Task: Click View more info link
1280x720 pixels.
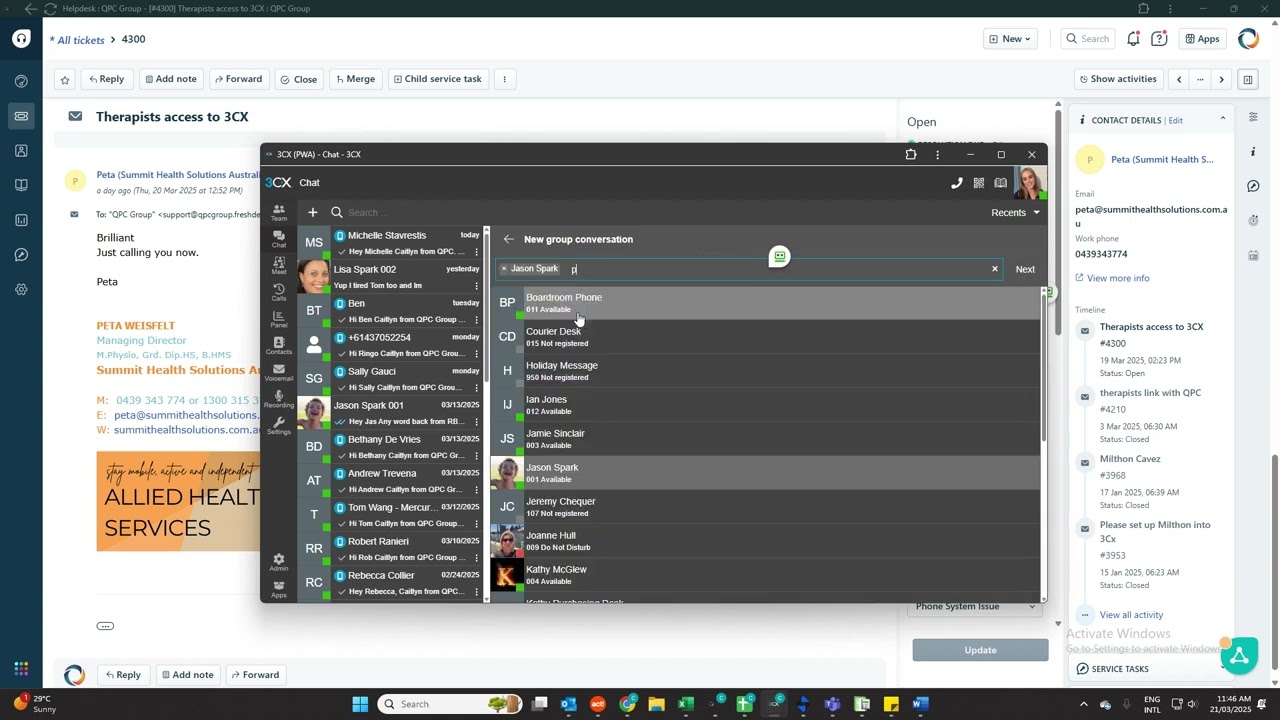Action: tap(1117, 278)
